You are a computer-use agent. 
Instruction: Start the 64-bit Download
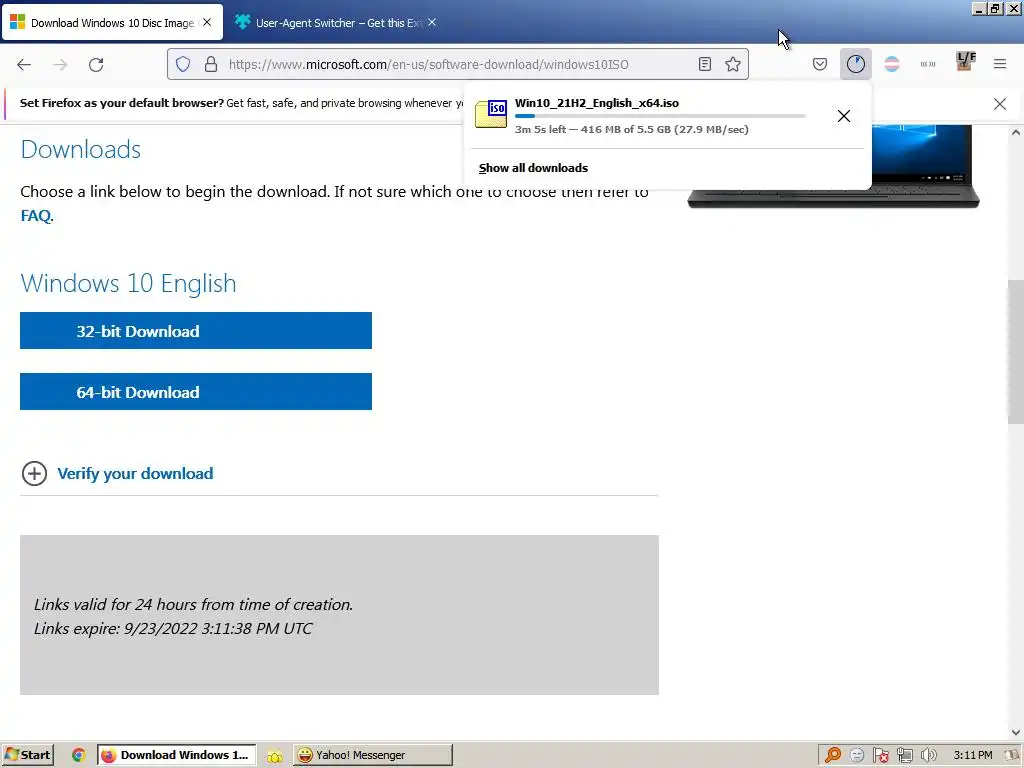point(196,391)
